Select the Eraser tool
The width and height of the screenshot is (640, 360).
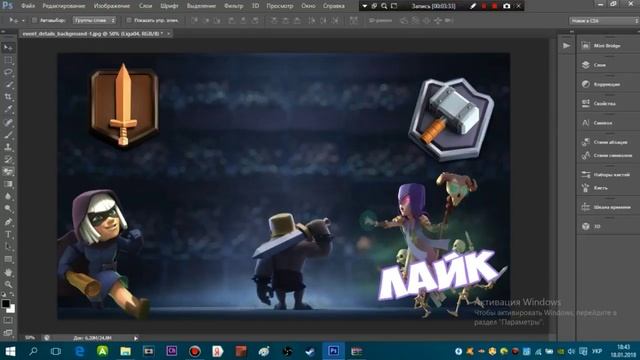(8, 172)
